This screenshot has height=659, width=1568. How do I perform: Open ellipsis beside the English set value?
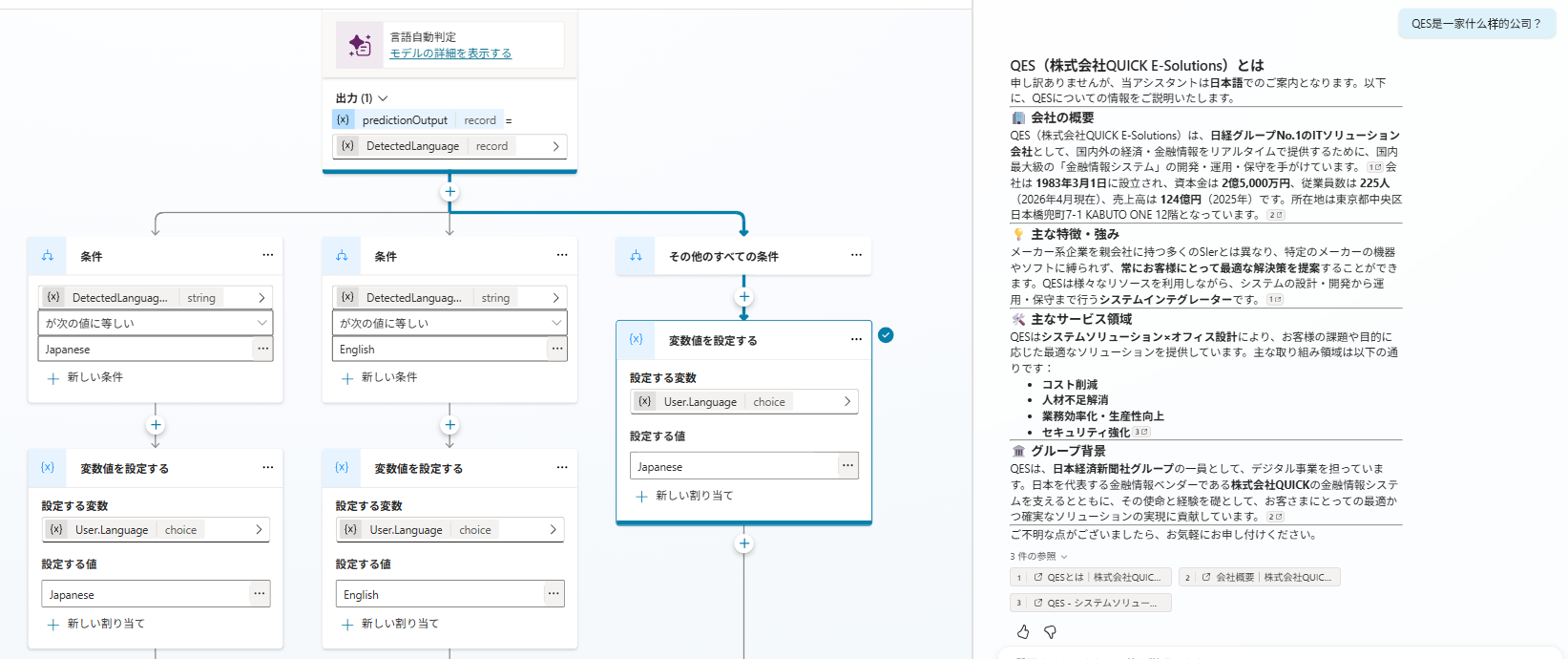(x=553, y=594)
